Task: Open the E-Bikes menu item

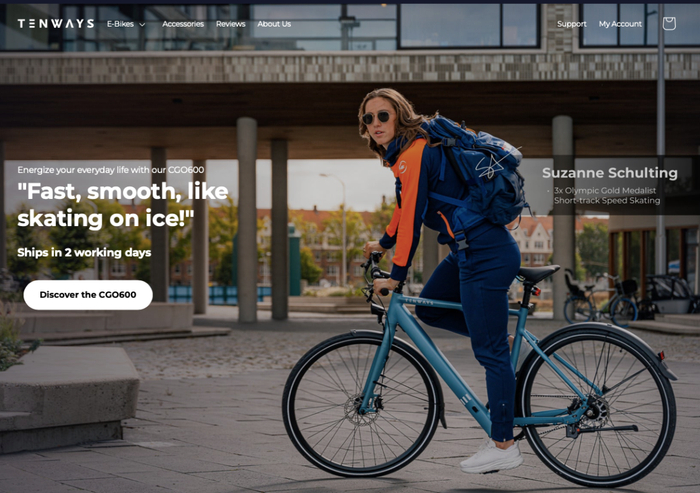Action: pyautogui.click(x=120, y=24)
